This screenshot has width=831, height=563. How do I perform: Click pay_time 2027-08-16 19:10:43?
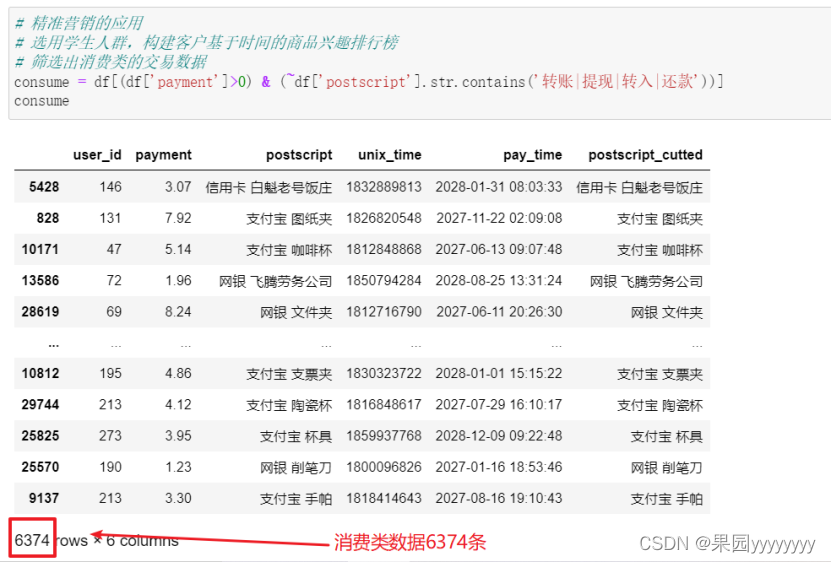pos(499,498)
